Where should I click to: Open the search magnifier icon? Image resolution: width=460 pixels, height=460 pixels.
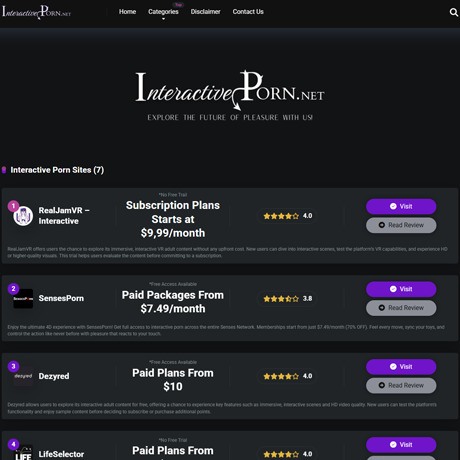[453, 12]
